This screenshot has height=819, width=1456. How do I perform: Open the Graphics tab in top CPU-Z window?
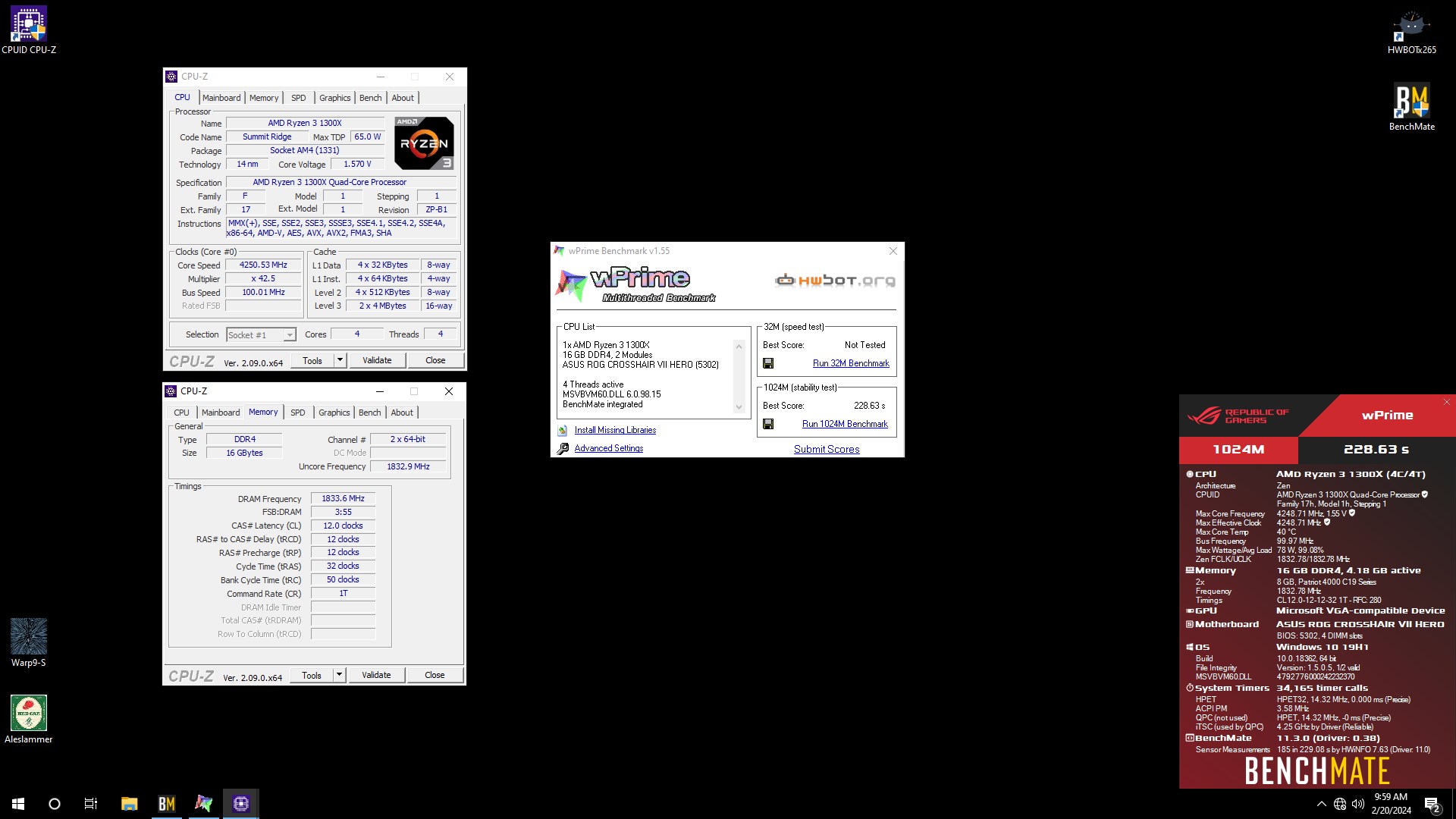334,98
